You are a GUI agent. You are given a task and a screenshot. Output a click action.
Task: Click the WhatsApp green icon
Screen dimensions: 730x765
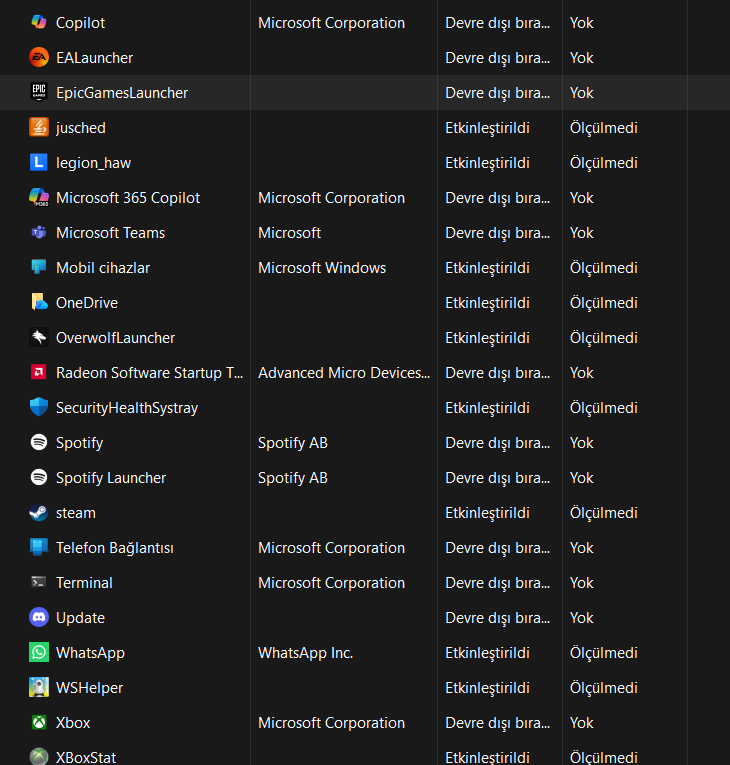click(39, 653)
